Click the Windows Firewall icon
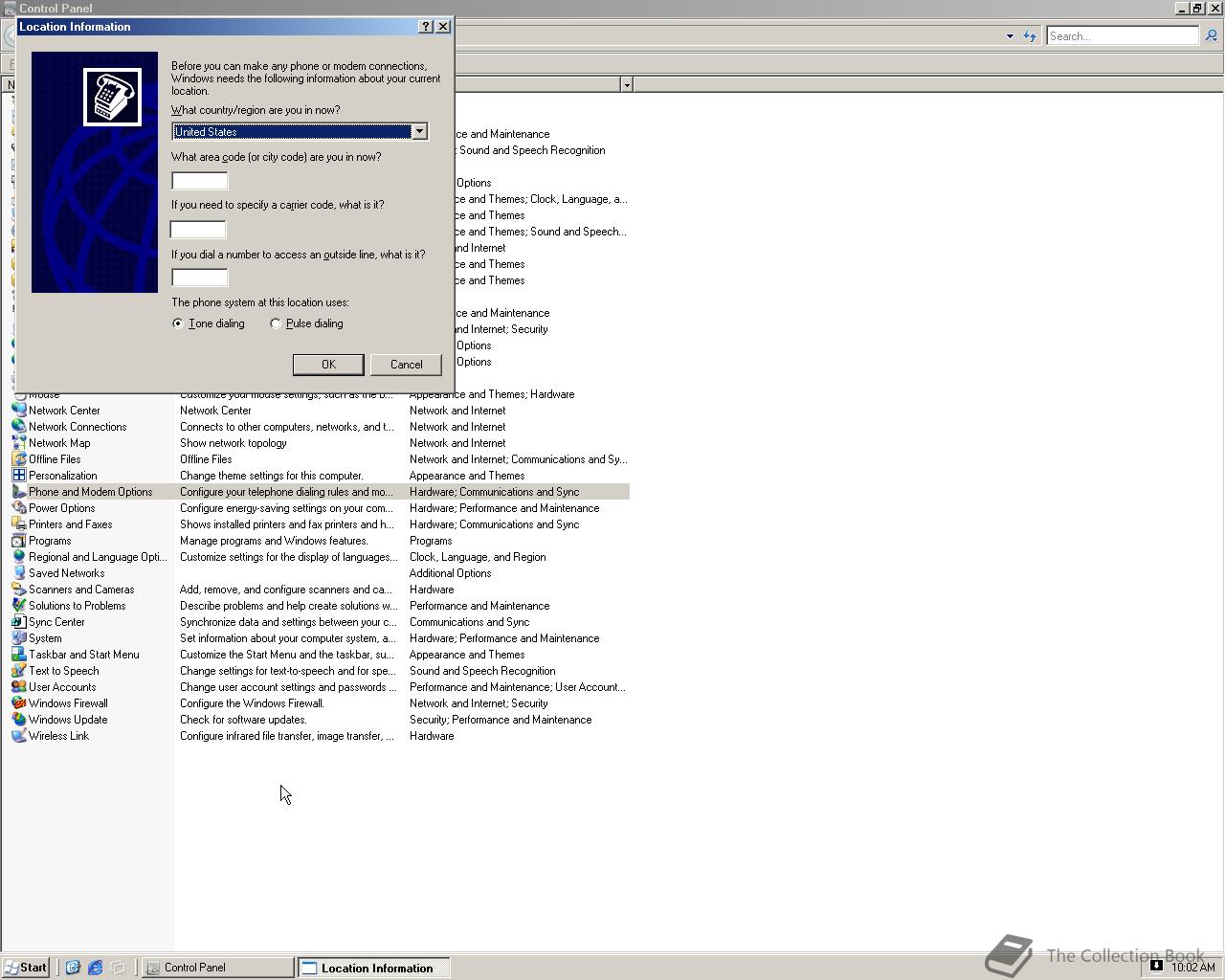 (18, 703)
